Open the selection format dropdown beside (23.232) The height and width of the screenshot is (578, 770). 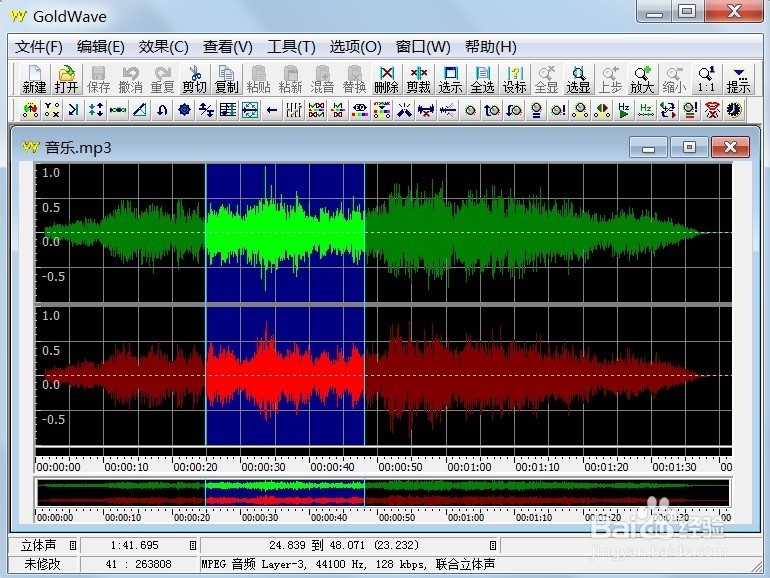tap(493, 545)
